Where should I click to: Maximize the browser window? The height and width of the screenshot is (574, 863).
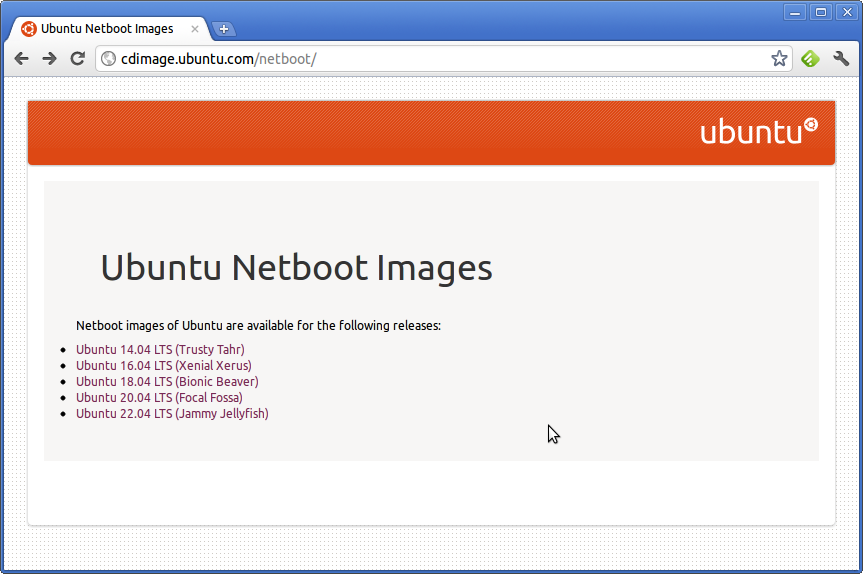click(821, 12)
